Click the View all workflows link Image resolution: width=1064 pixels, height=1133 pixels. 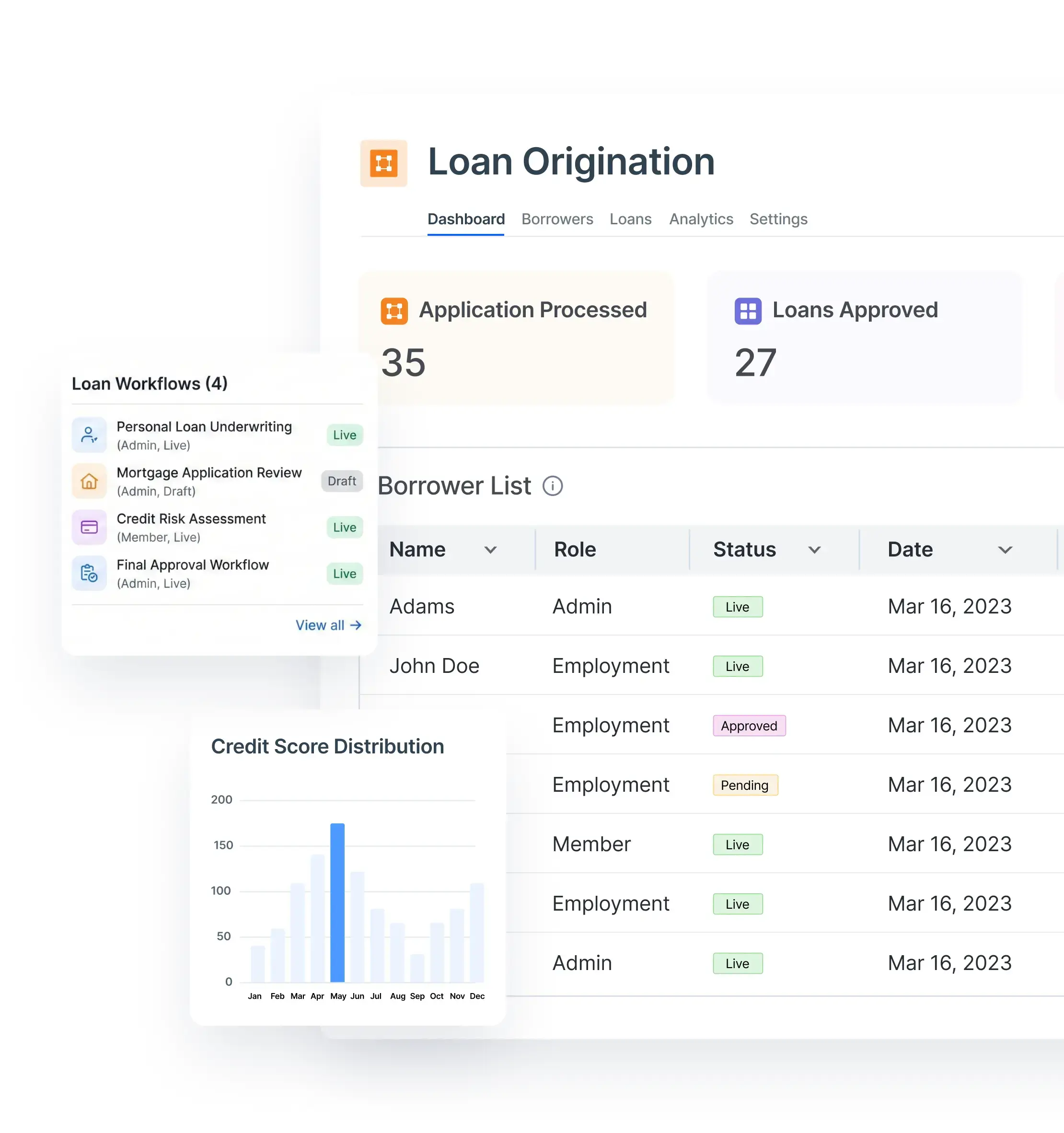click(x=328, y=624)
